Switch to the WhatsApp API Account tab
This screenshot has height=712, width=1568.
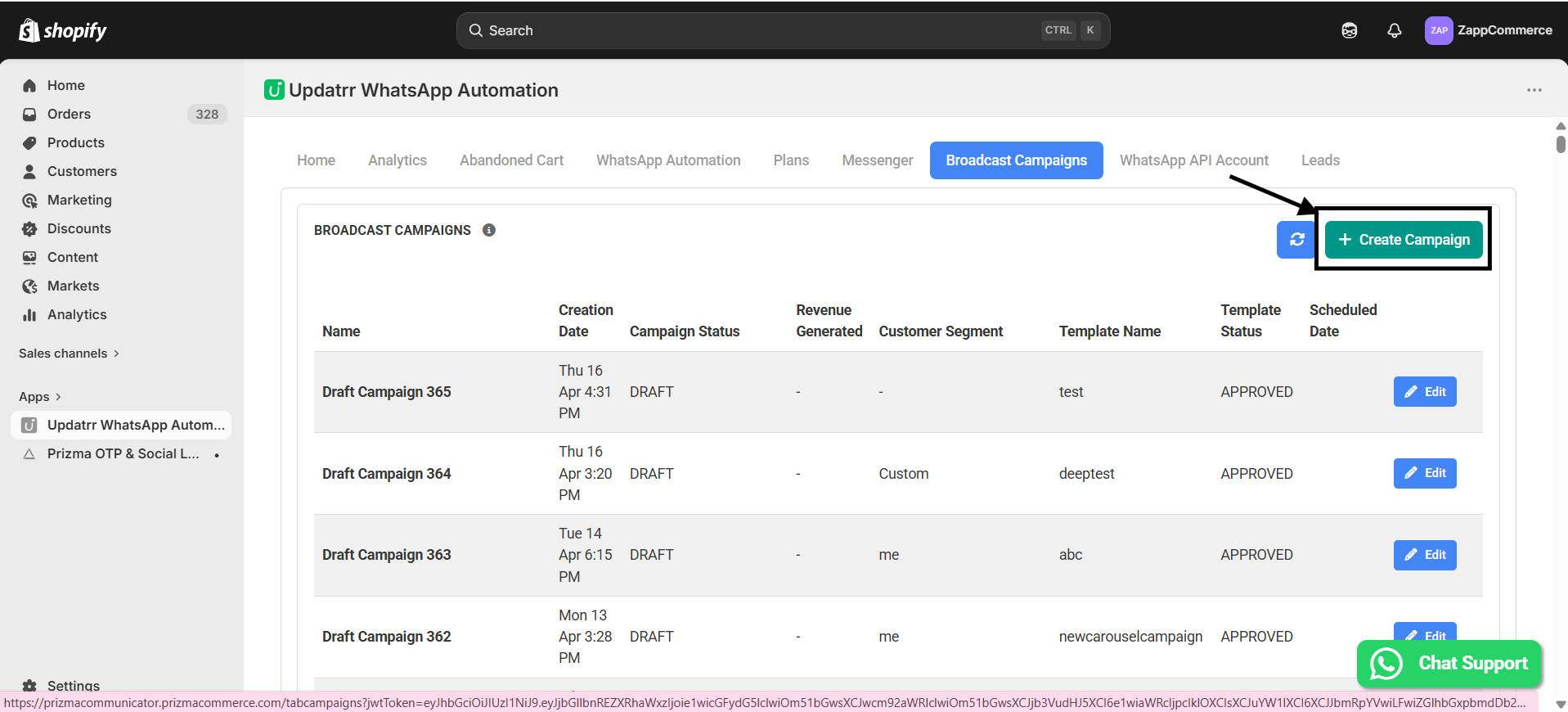(x=1193, y=160)
